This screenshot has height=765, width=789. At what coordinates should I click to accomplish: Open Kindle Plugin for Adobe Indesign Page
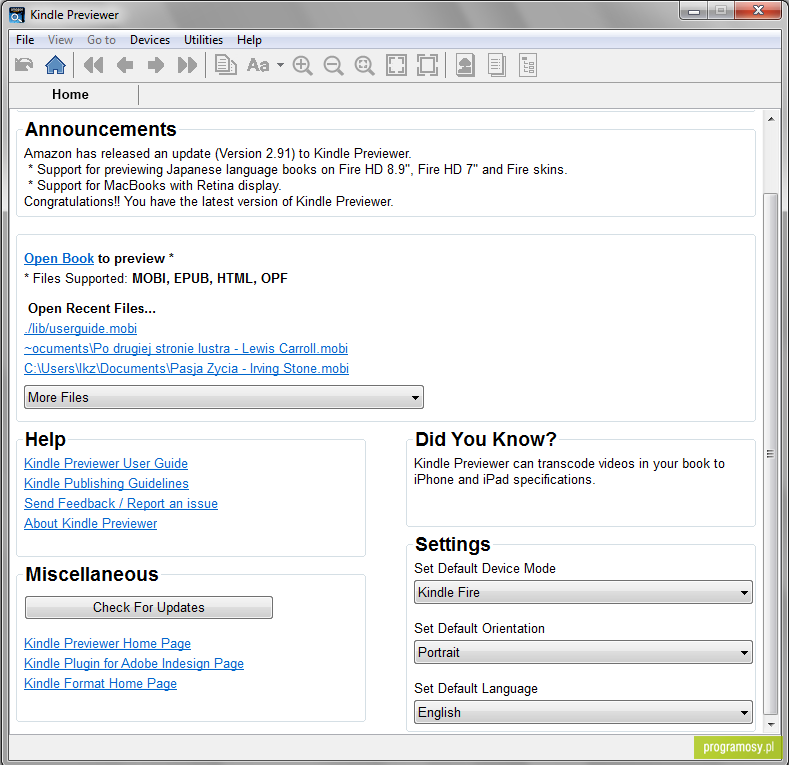pos(134,664)
